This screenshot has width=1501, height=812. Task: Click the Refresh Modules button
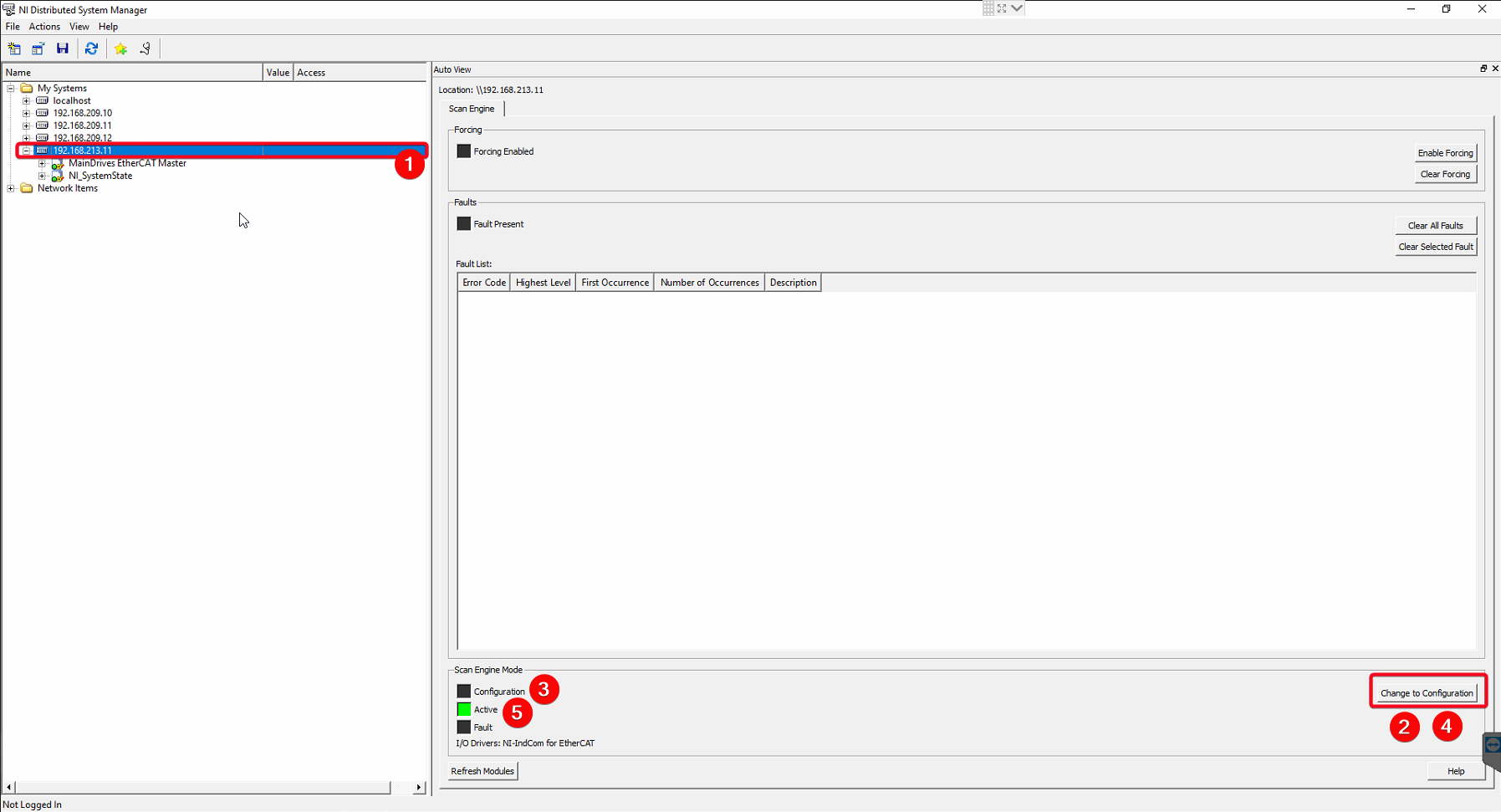482,771
